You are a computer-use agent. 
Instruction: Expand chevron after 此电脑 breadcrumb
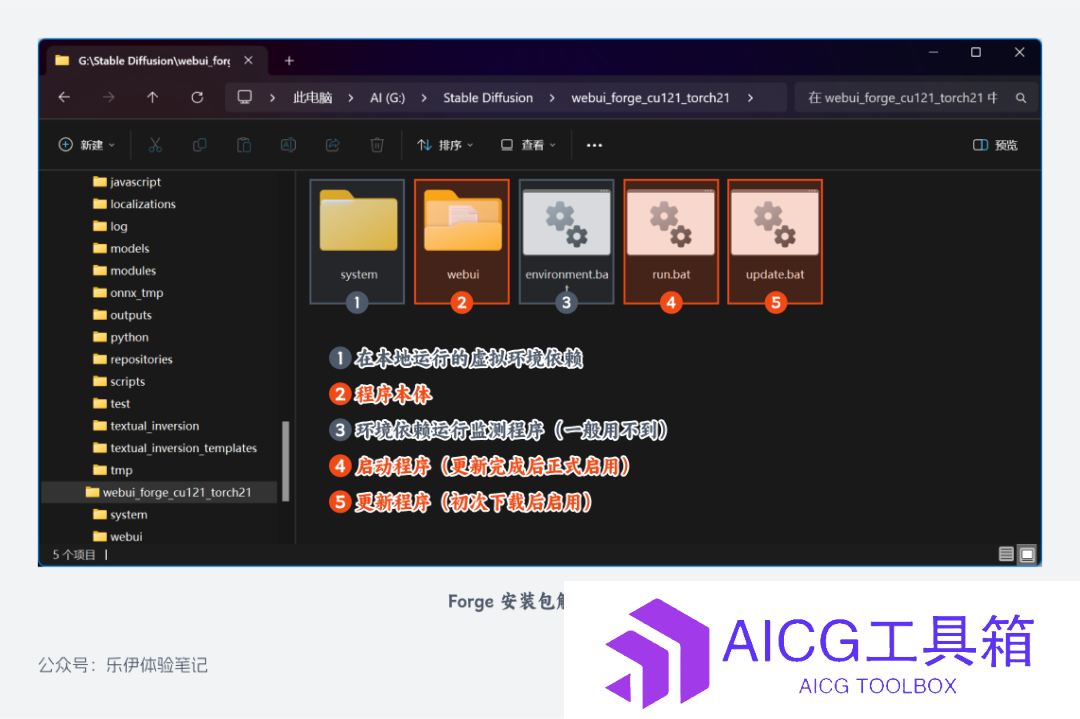pos(351,98)
